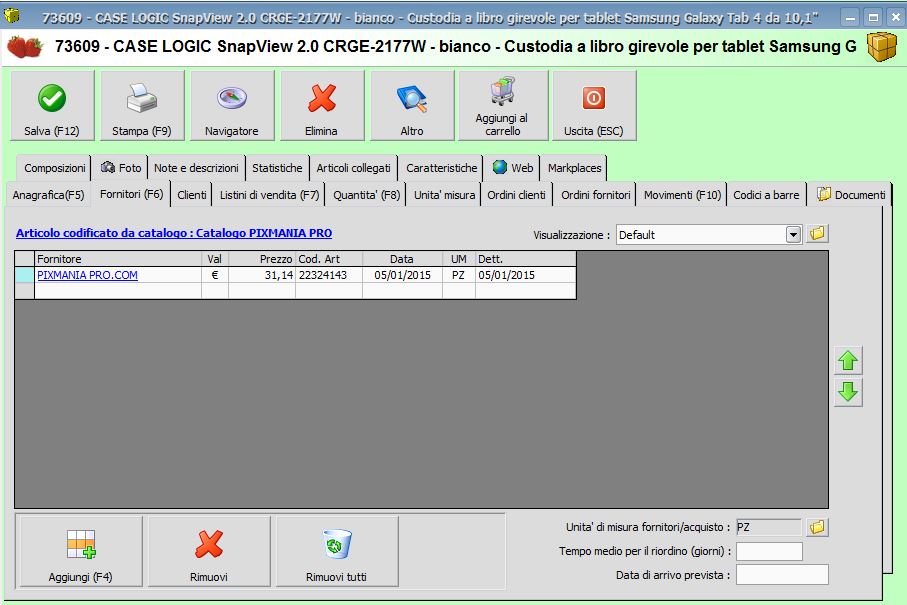Screen dimensions: 907x605
Task: Open the Movimenti (F10) tab
Action: pos(683,195)
